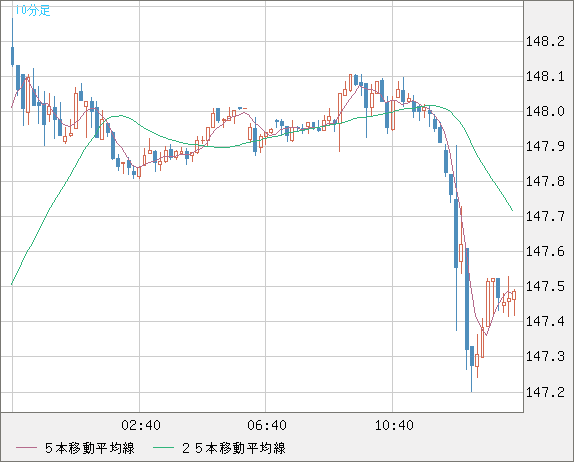The width and height of the screenshot is (574, 462).
Task: Click the 147.6 price axis label
Action: click(x=545, y=252)
